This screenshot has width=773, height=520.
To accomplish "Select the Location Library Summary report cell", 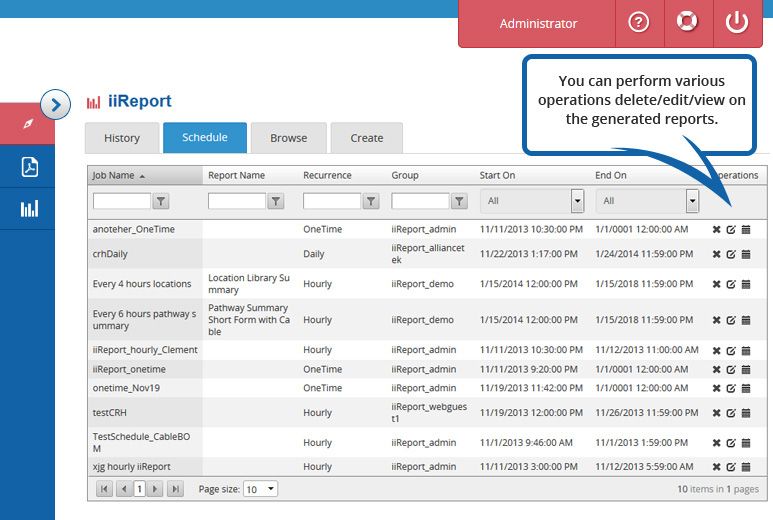I will tap(248, 284).
